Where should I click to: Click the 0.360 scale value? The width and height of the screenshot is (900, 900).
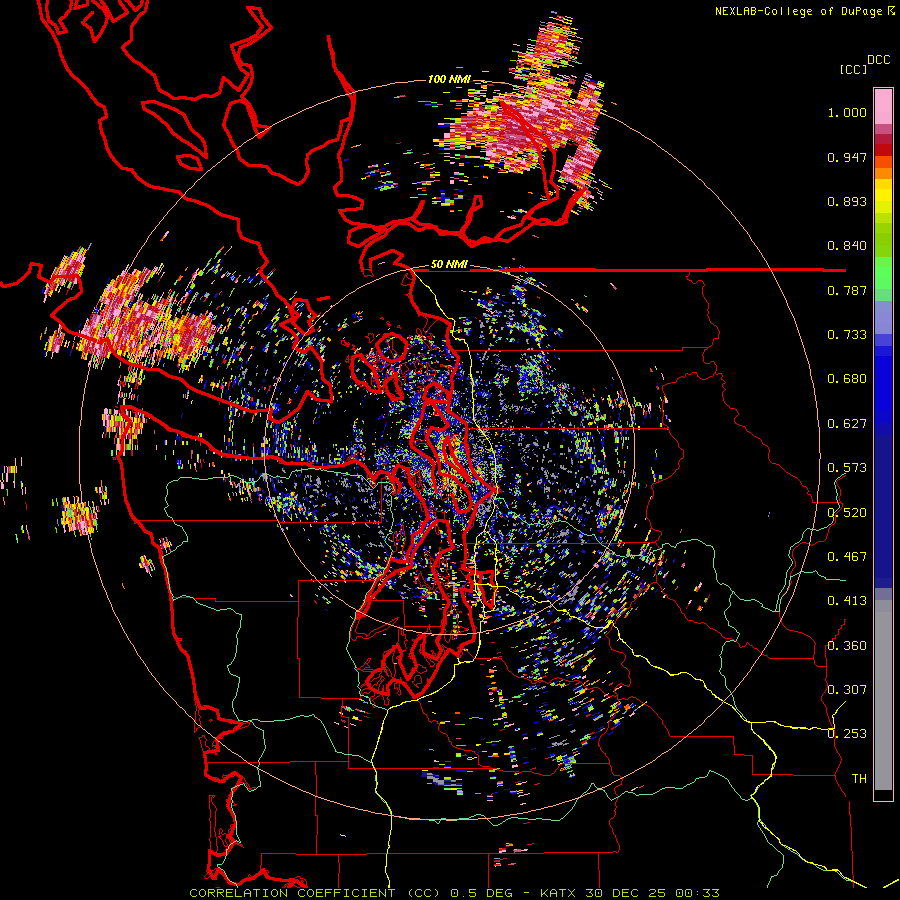tap(847, 646)
